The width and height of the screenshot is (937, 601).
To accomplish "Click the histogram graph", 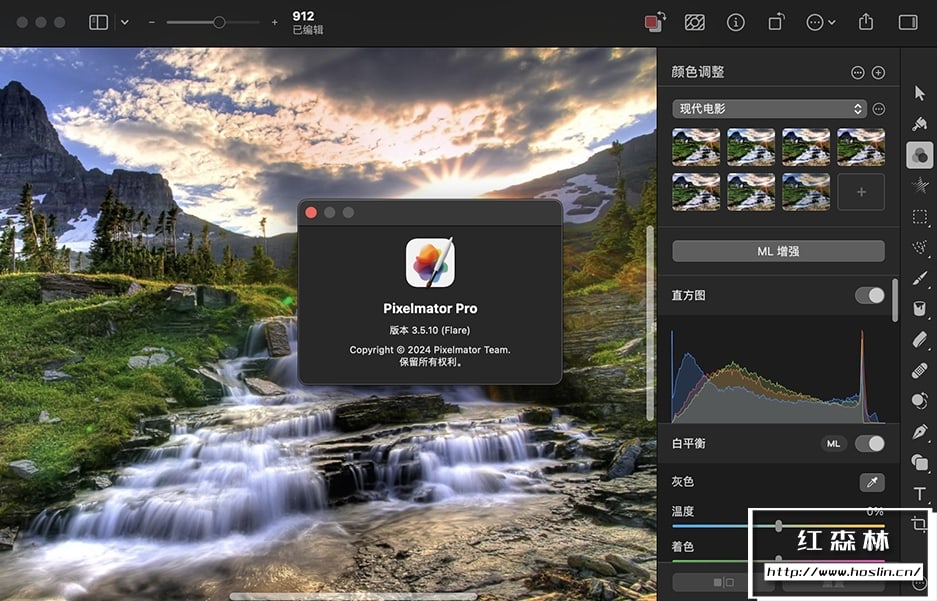I will 778,375.
